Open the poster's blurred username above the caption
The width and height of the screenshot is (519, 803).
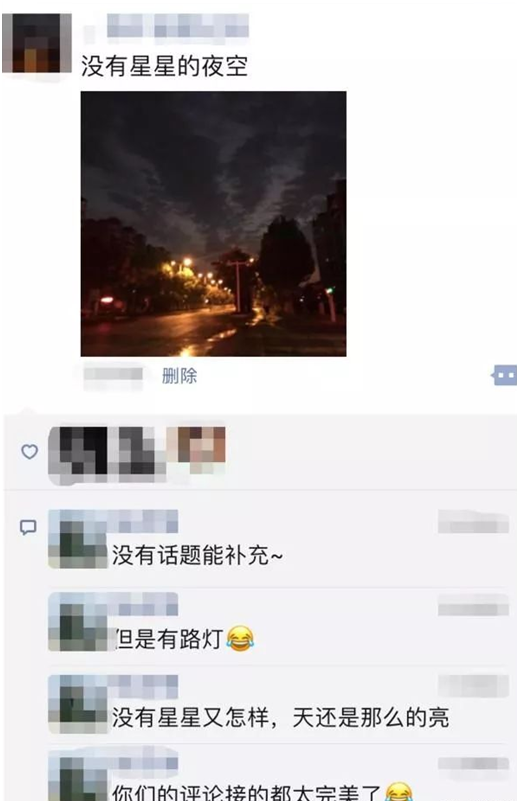pos(177,26)
